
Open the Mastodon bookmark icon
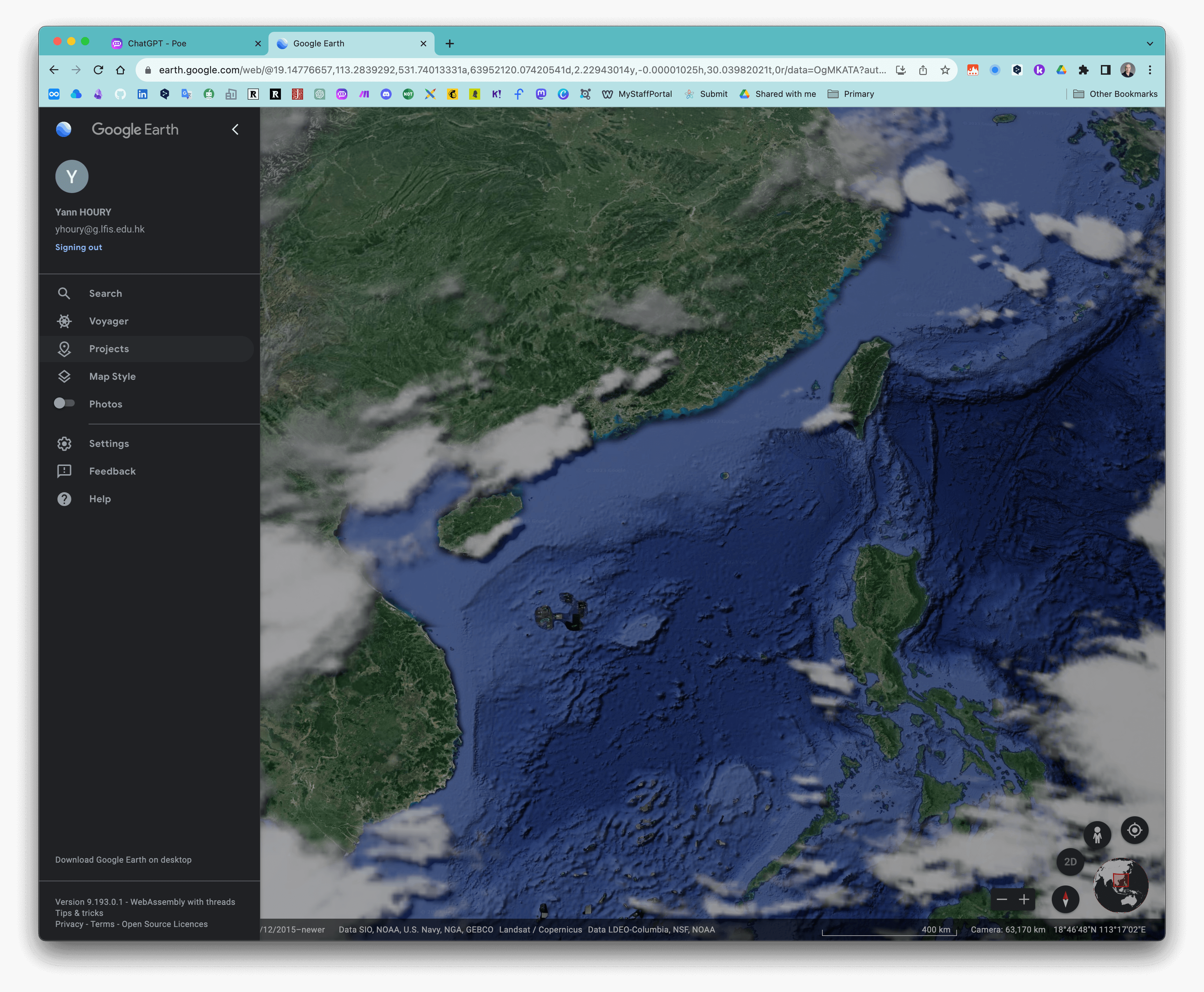pyautogui.click(x=540, y=94)
